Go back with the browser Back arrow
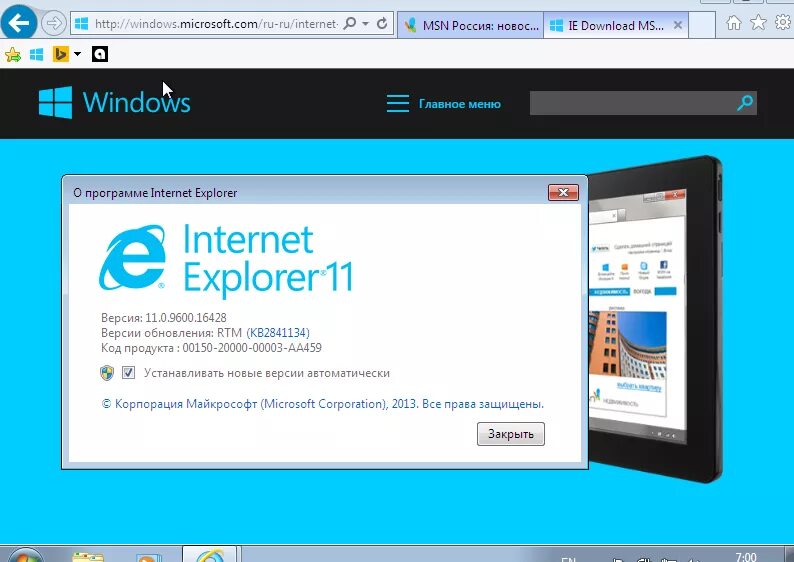Viewport: 794px width, 562px height. 19,22
